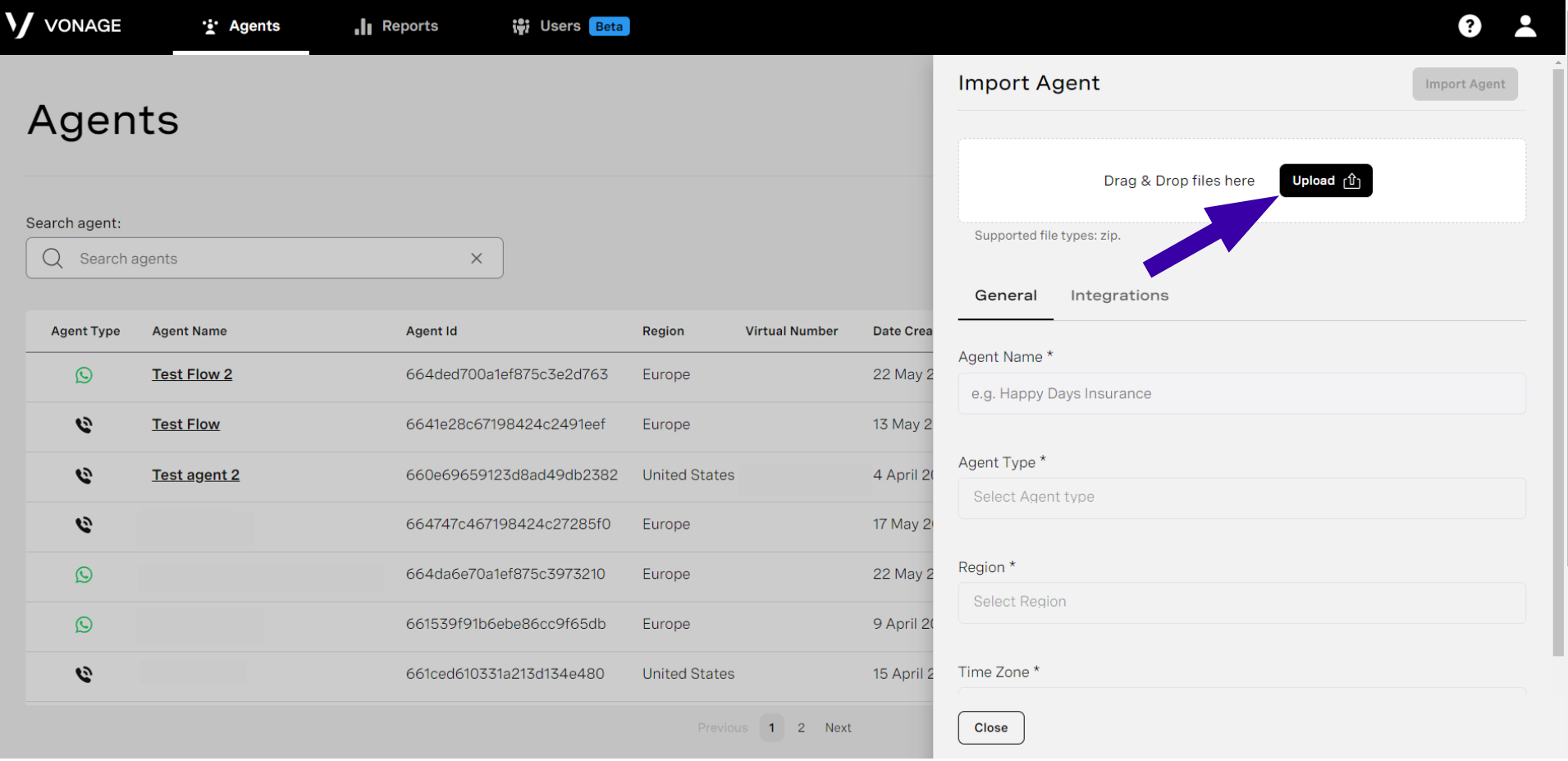Select agent id 6641e28c67198424c2491eef
Image resolution: width=1568 pixels, height=761 pixels.
505,424
